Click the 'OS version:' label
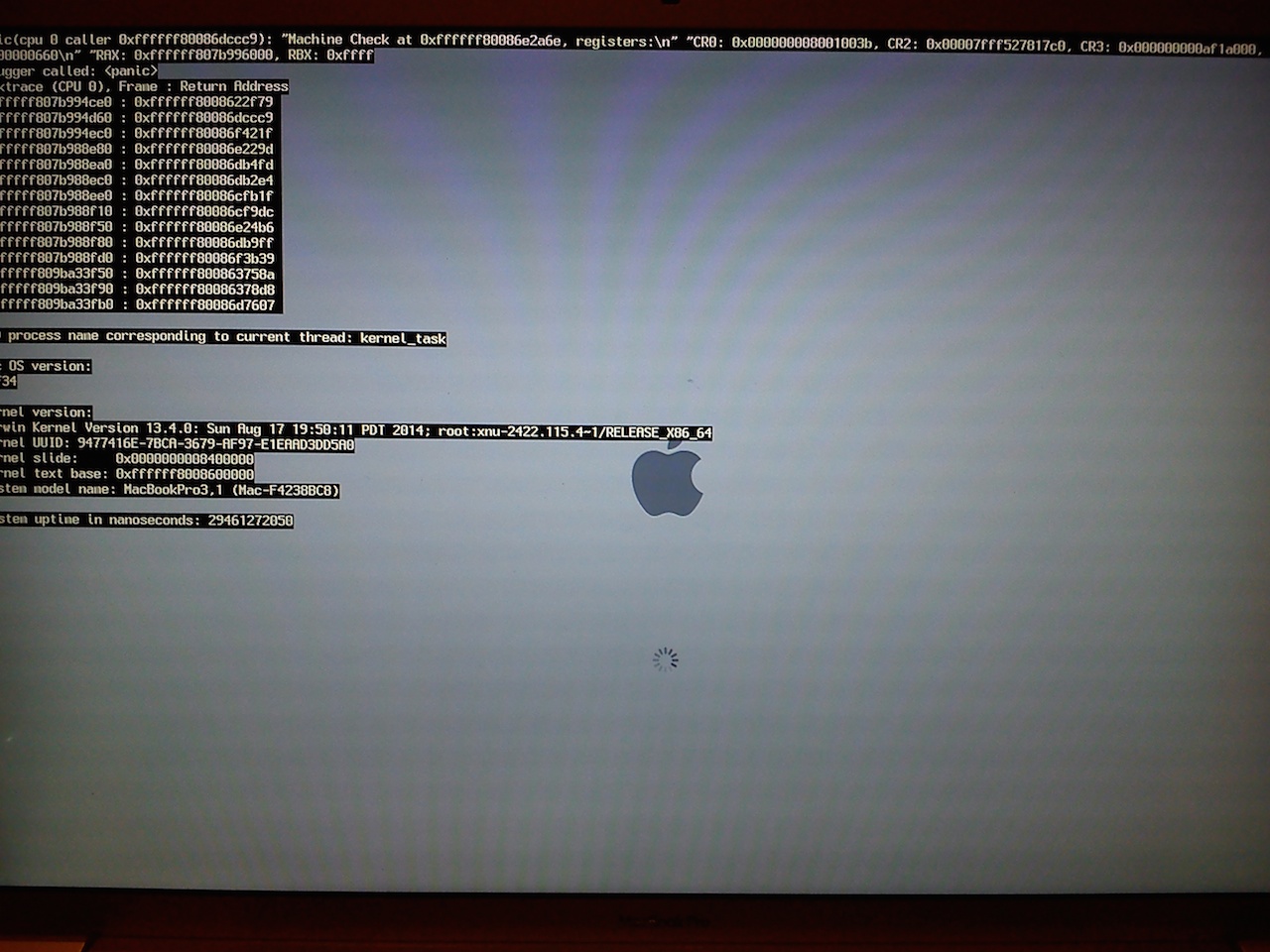 click(x=46, y=366)
